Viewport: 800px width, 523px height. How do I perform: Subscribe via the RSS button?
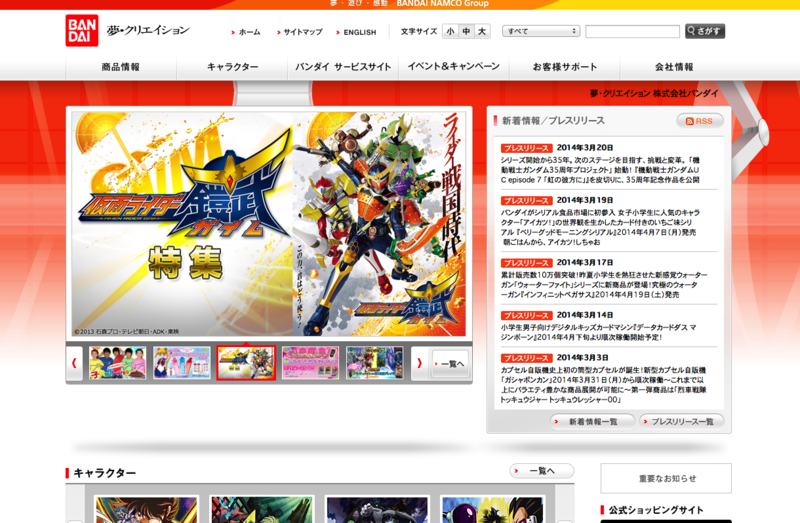point(699,121)
